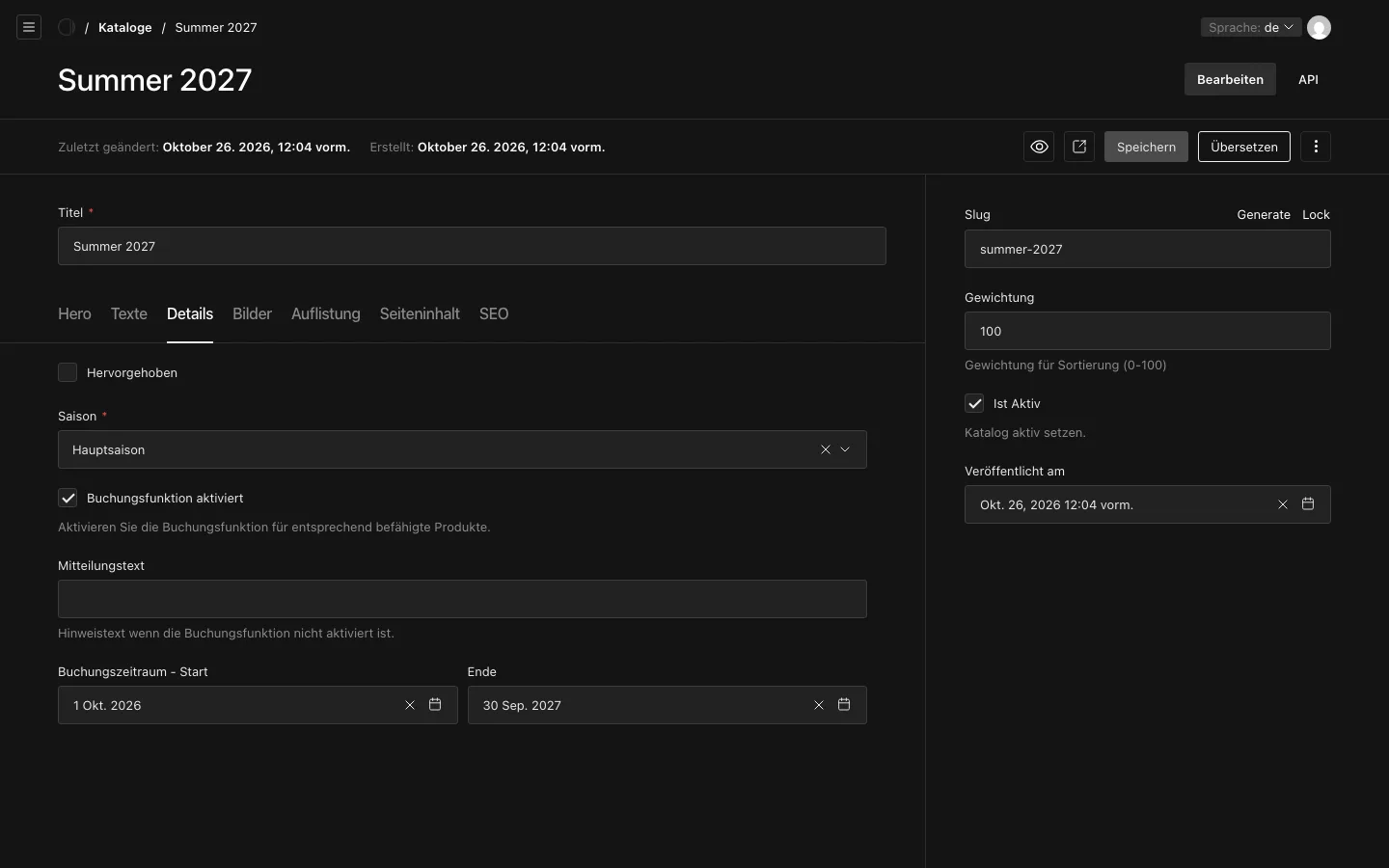Open the hamburger navigation menu
1389x868 pixels.
point(29,27)
